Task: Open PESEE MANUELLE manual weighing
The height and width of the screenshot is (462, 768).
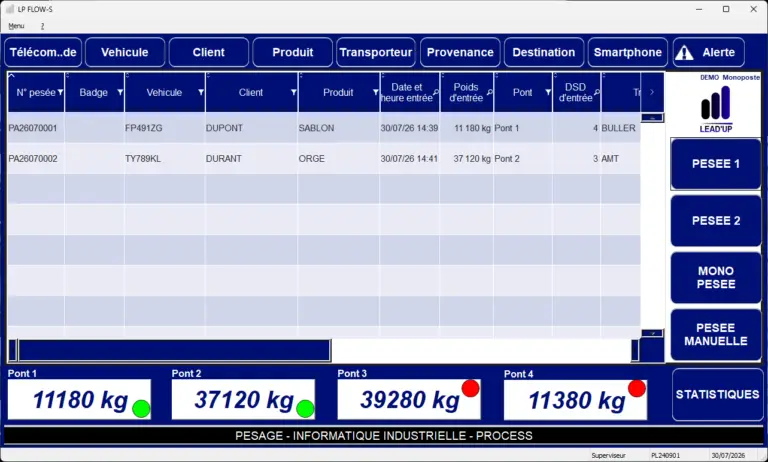Action: pos(716,335)
